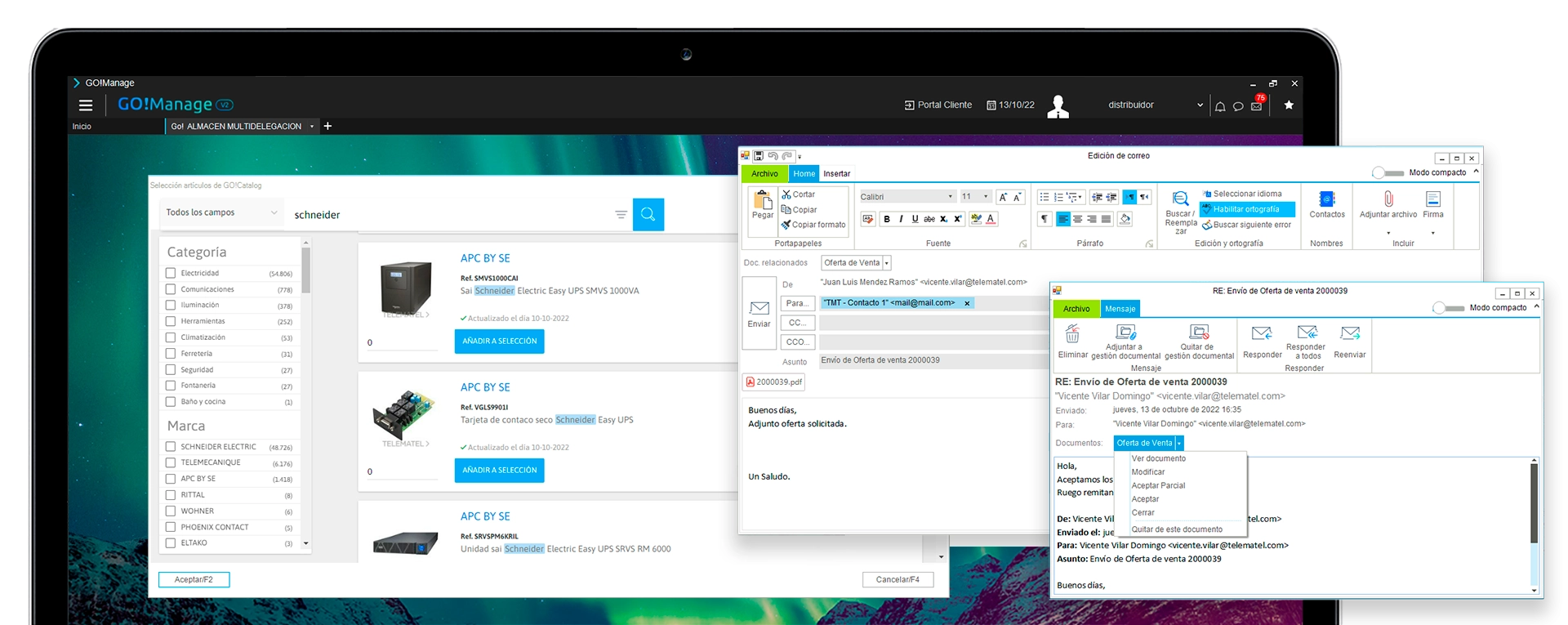Check the Comunicaciones category checkbox
1568x625 pixels.
(x=171, y=289)
